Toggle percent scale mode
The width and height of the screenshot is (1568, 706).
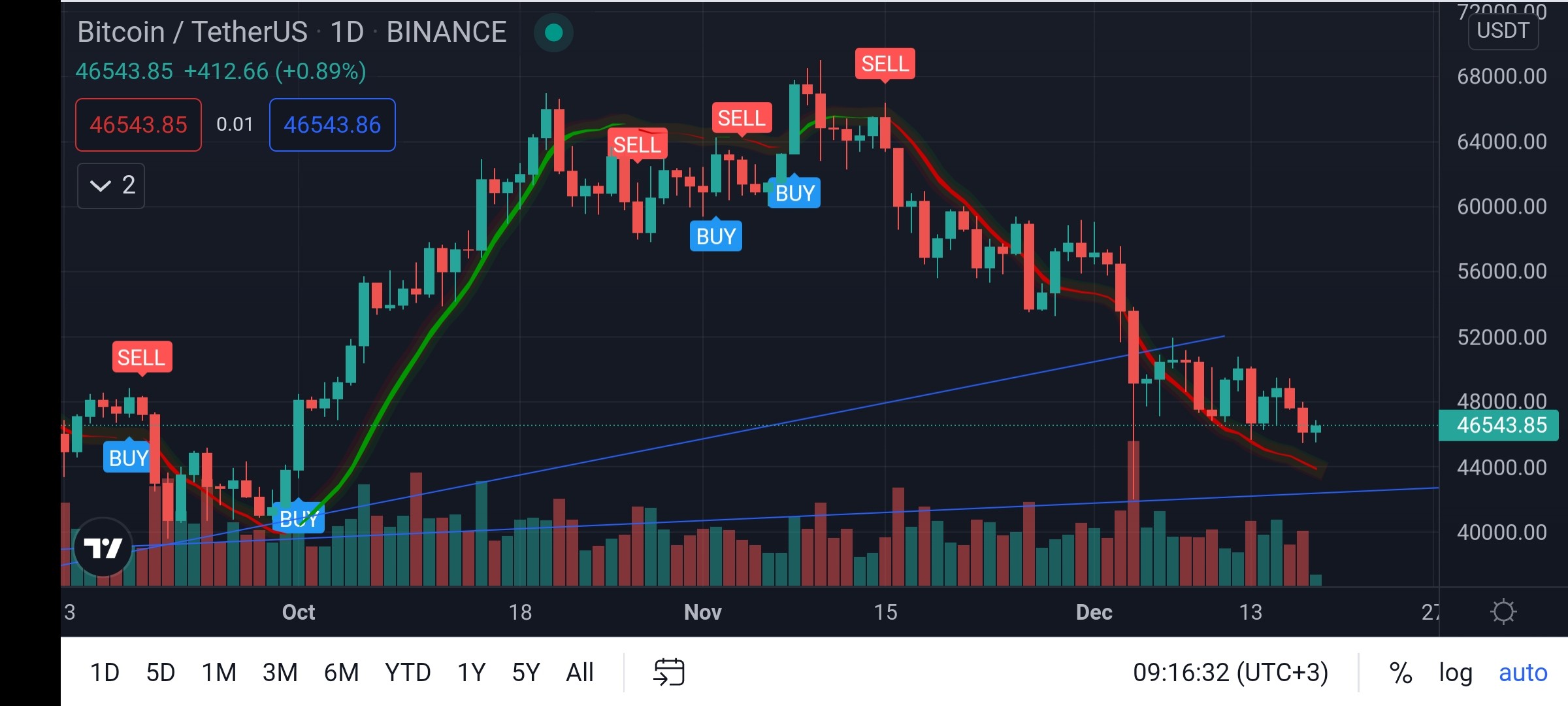click(x=1400, y=673)
